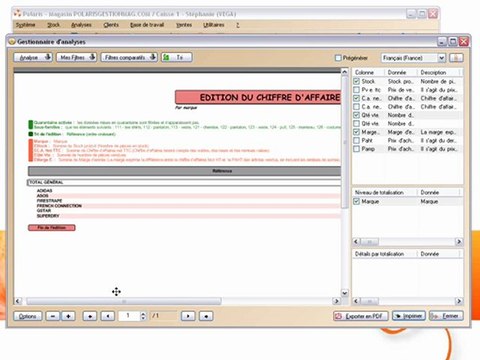Screen dimensions: 480x360
Task: Click the Niveau de totalisation header
Action: pos(385,192)
